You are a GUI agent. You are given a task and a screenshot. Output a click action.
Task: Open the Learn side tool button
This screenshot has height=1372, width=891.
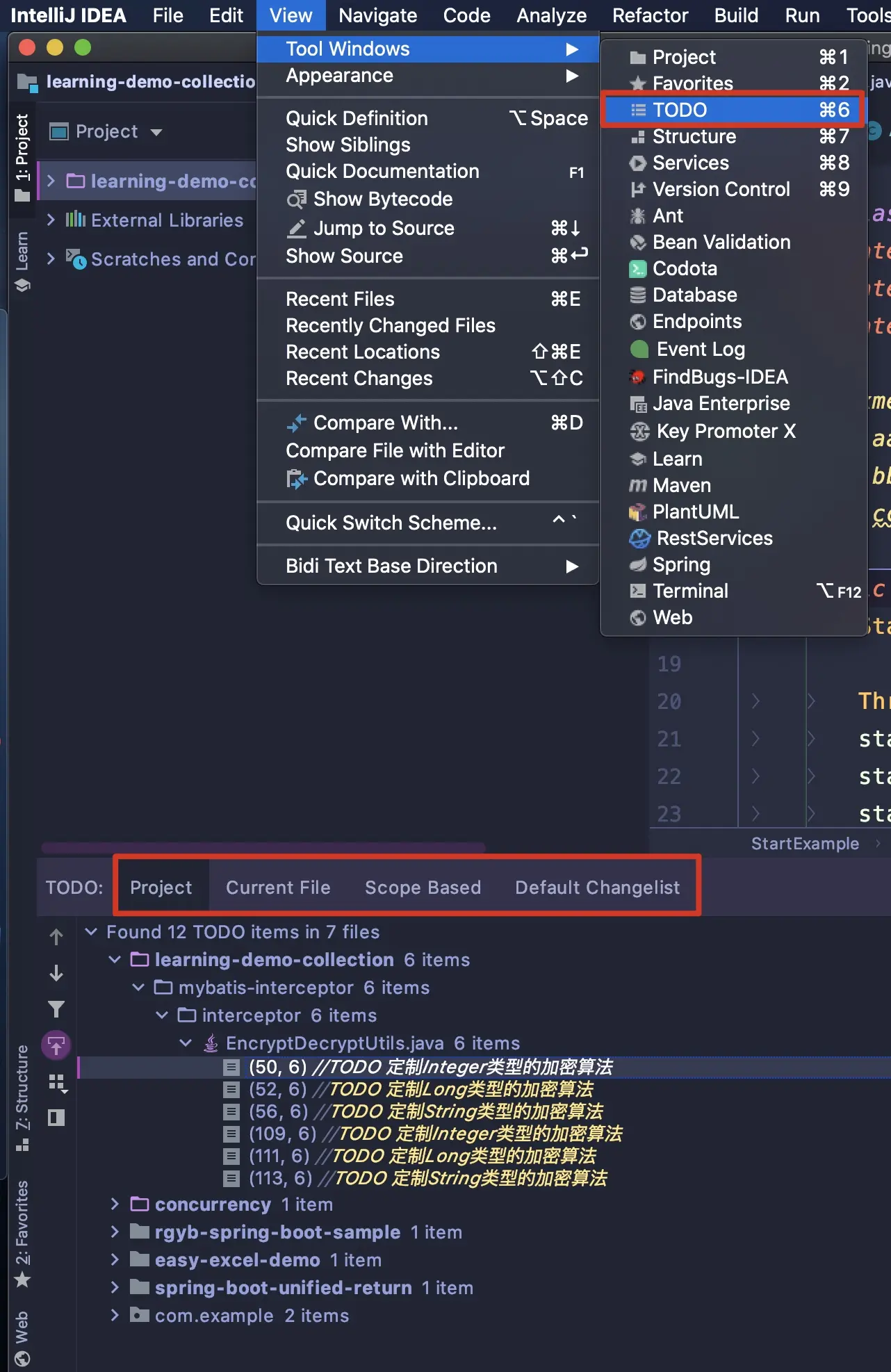click(x=22, y=262)
